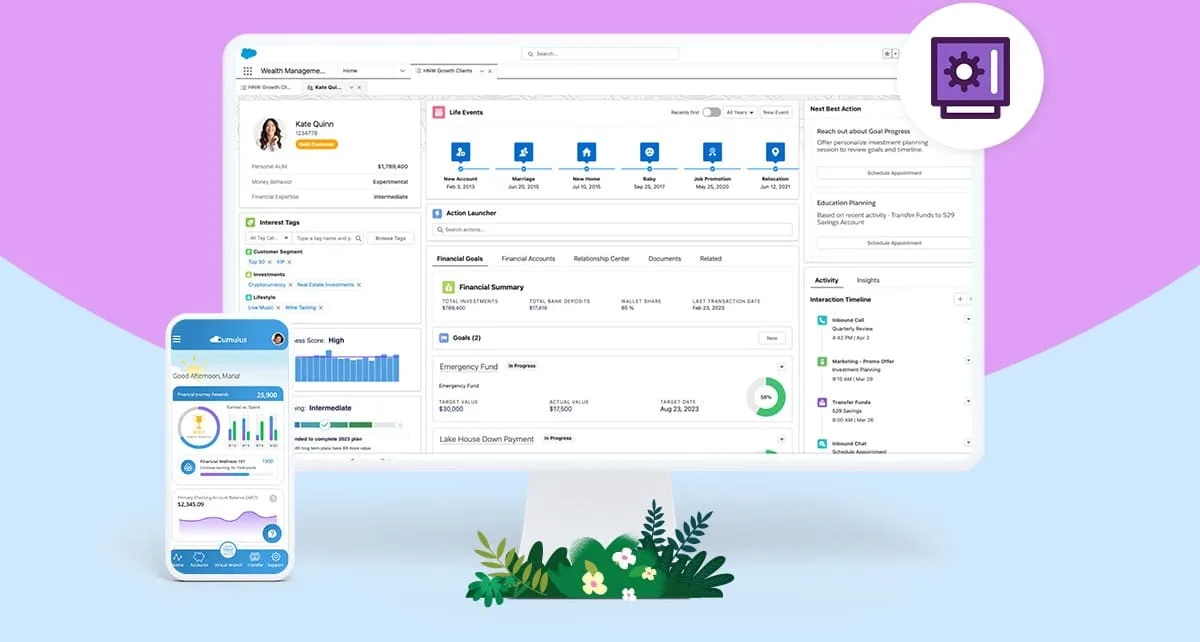1200x642 pixels.
Task: Click the Gold Customer badge
Action: 317,144
